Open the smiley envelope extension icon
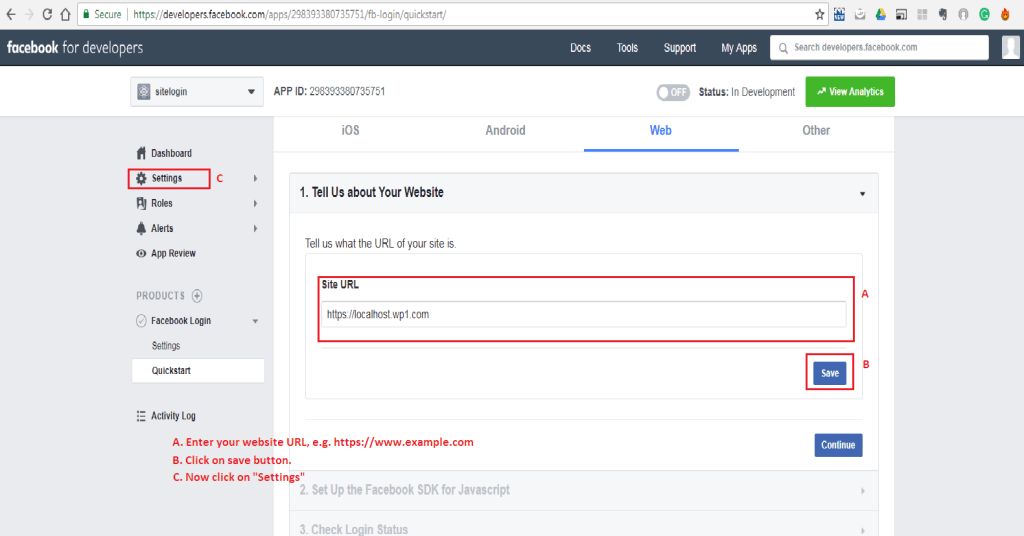 (860, 14)
